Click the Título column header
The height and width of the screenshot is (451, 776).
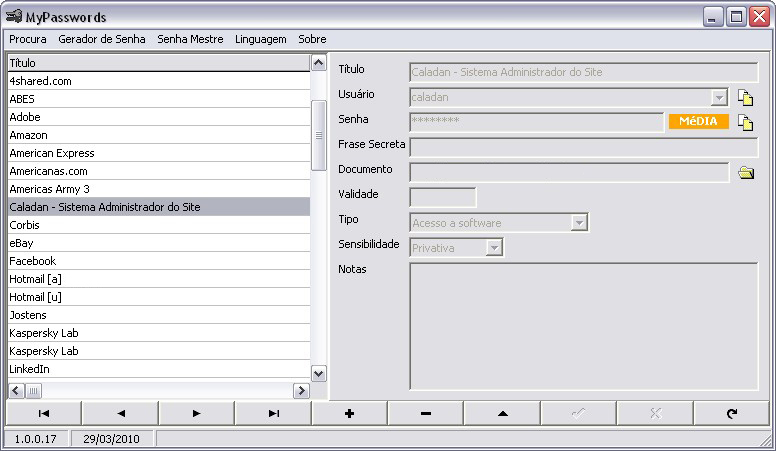tap(159, 63)
